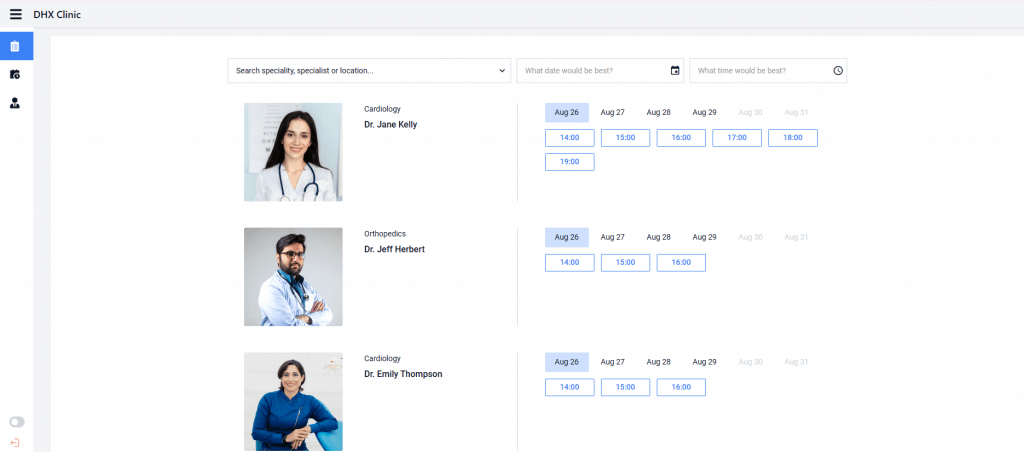
Task: Click the clock icon in time field
Action: click(838, 71)
